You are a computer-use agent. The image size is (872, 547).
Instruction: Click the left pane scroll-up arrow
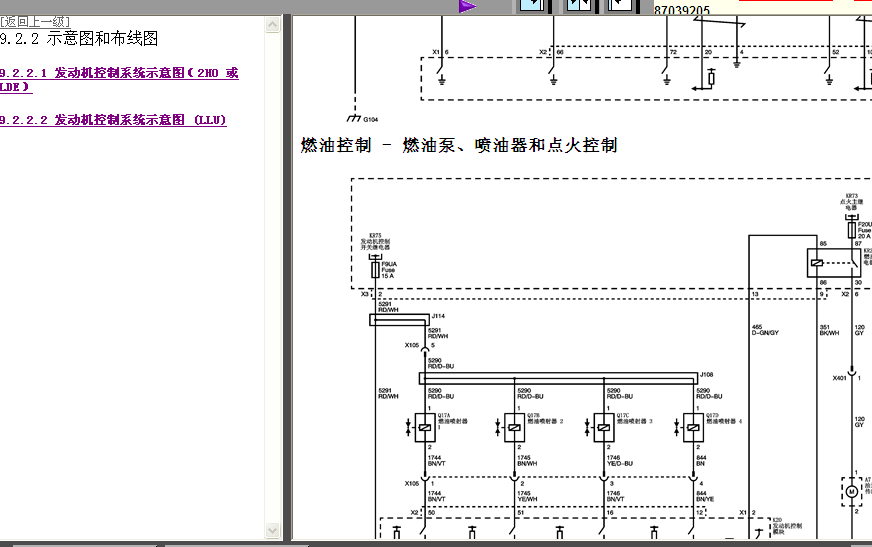(x=272, y=24)
